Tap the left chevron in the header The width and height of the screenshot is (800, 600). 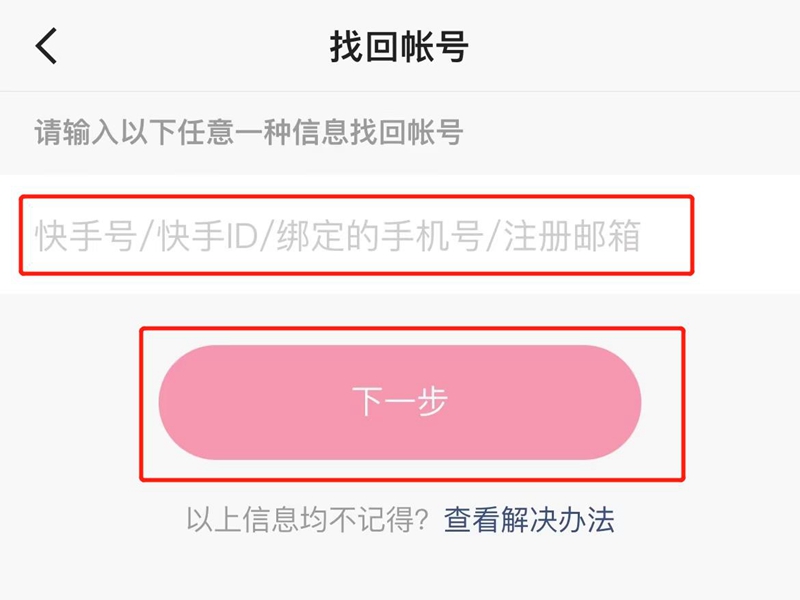pos(47,46)
